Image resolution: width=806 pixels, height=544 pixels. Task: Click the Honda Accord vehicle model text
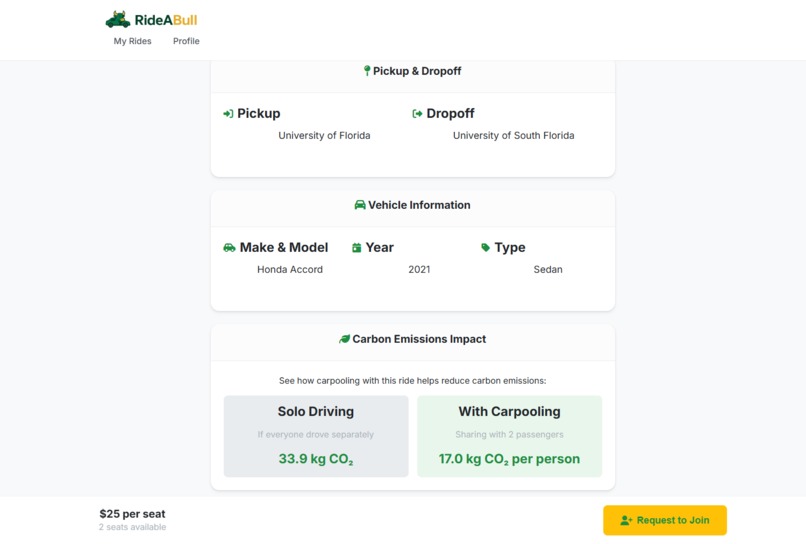[x=290, y=269]
